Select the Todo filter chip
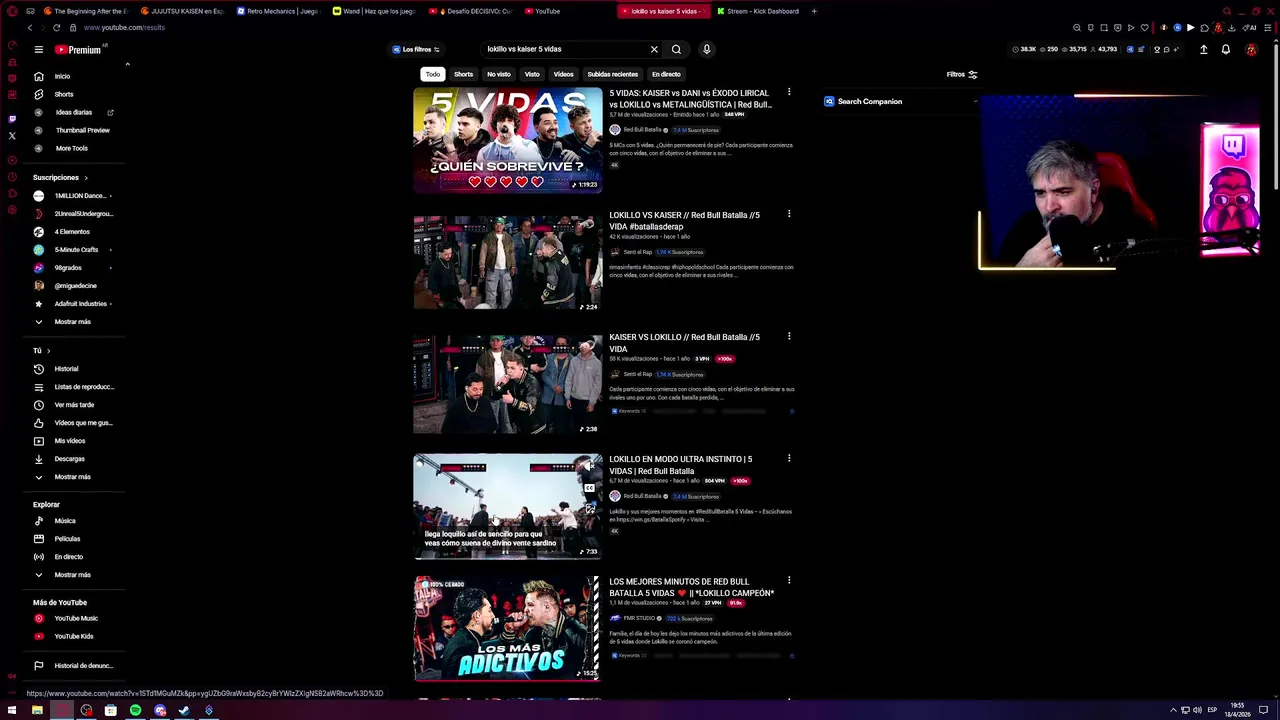The width and height of the screenshot is (1280, 720). click(x=432, y=74)
